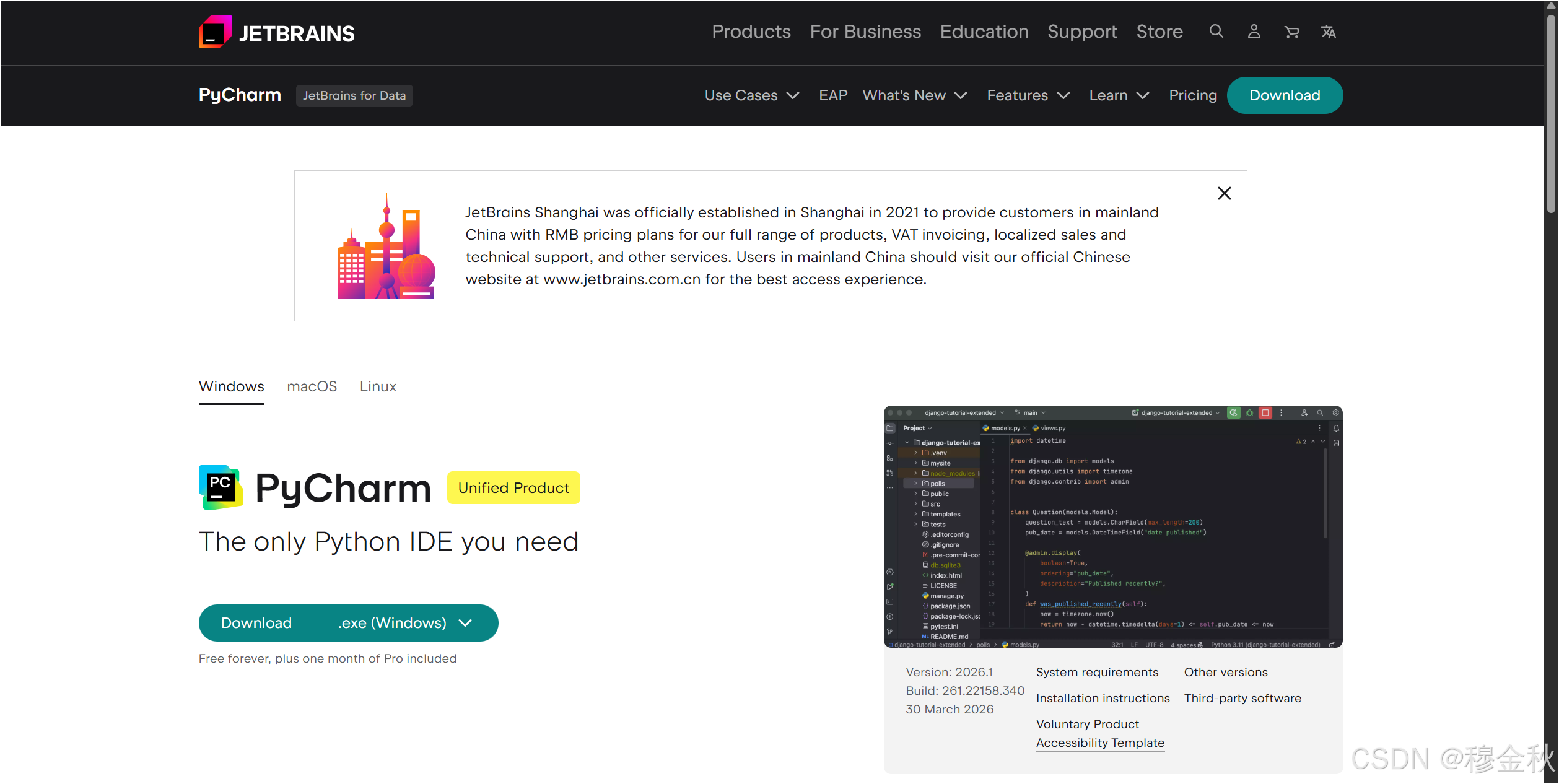Click the PyCharm IDE screenshot preview

(x=1112, y=526)
